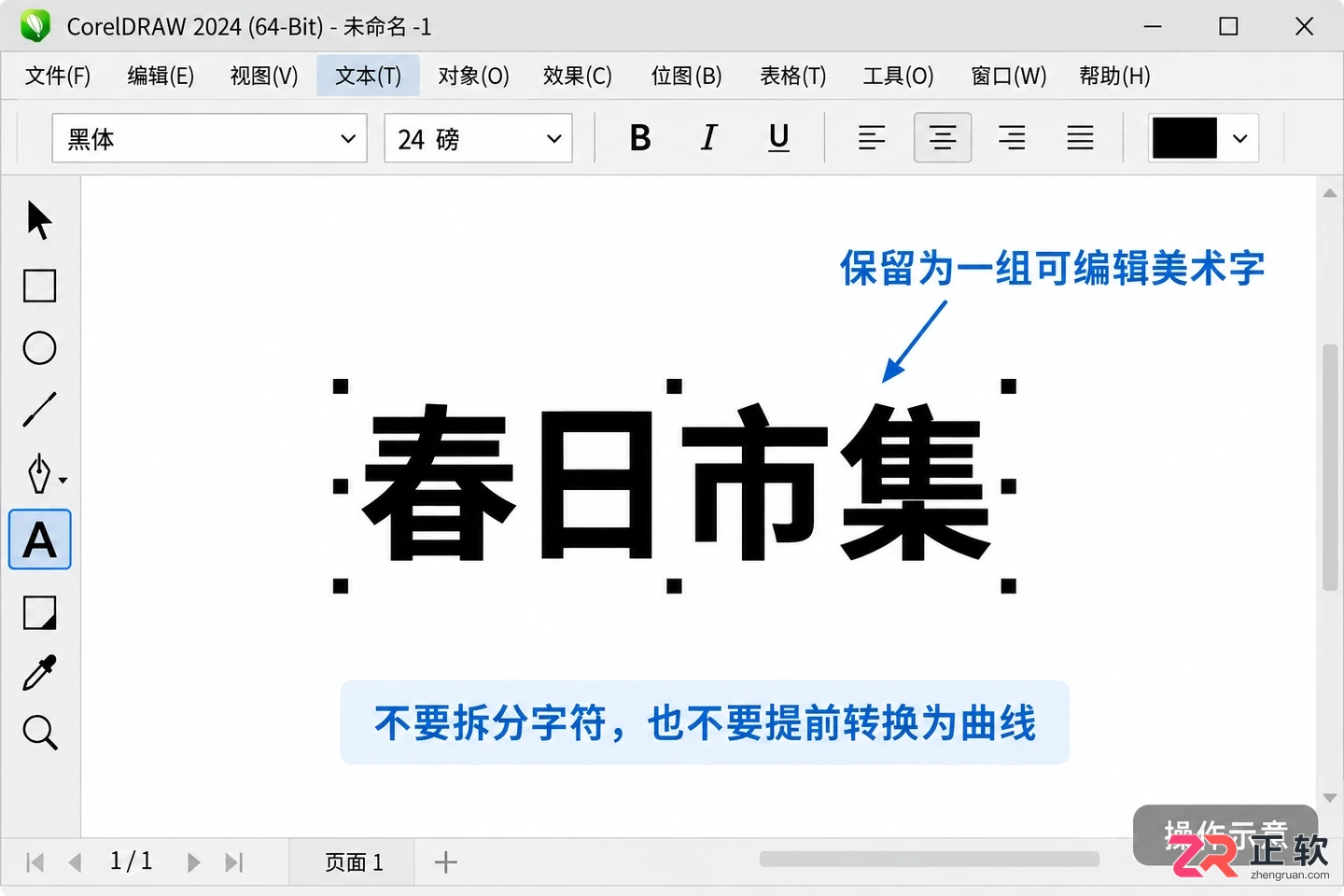The height and width of the screenshot is (896, 1344).
Task: Select the Eyedropper tool
Action: pos(39,673)
